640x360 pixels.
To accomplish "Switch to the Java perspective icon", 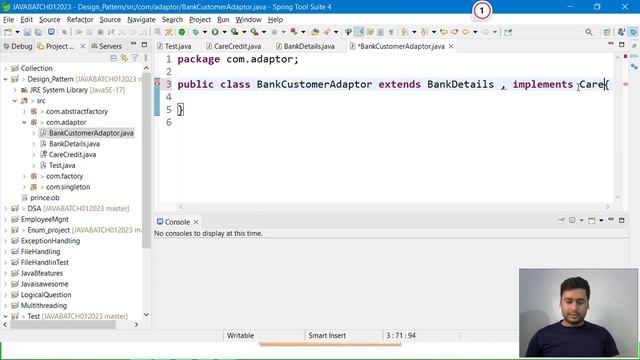I will coord(621,32).
